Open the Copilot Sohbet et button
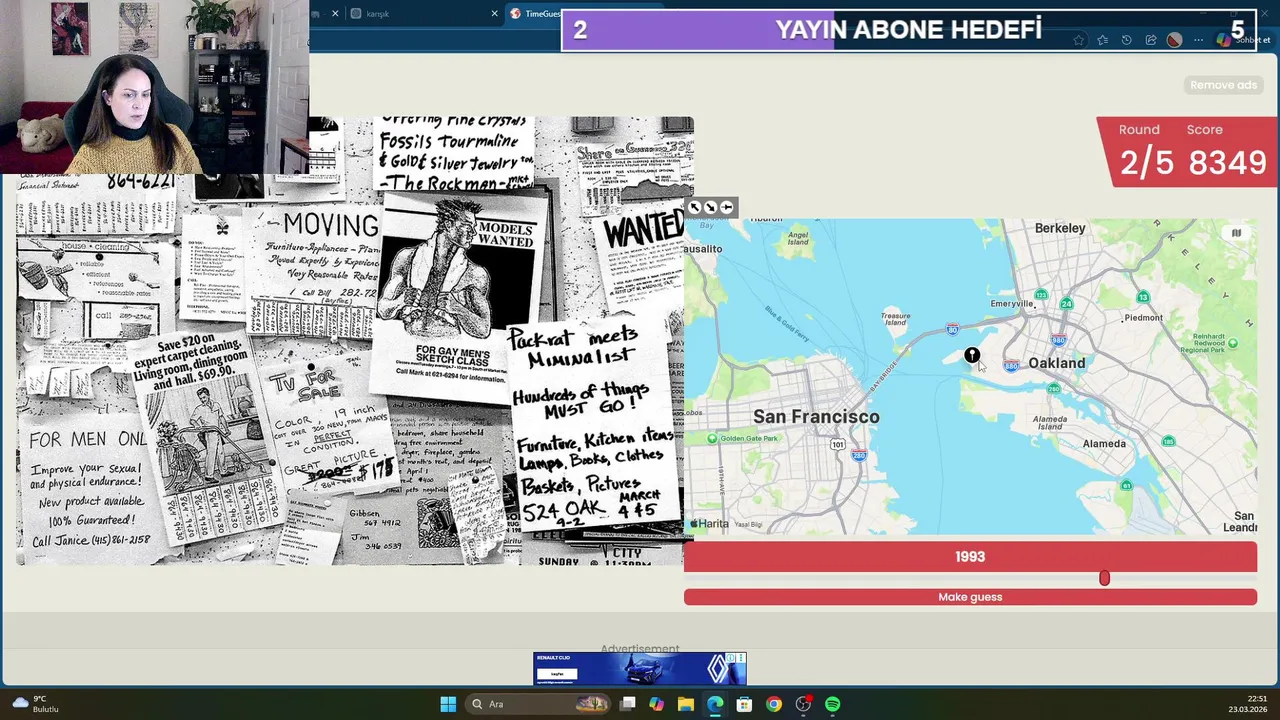This screenshot has height=720, width=1280. (1243, 40)
